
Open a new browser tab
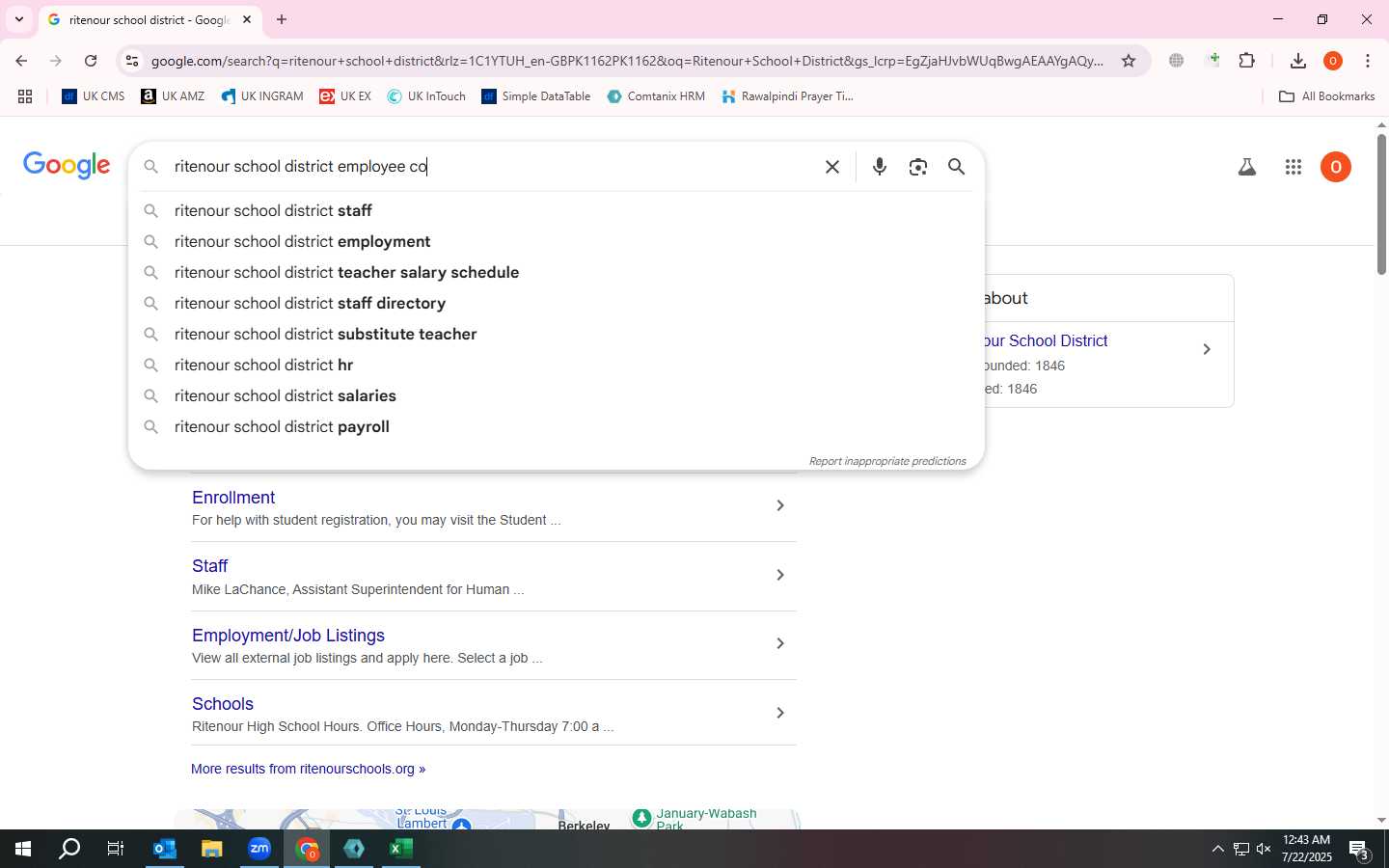point(282,19)
